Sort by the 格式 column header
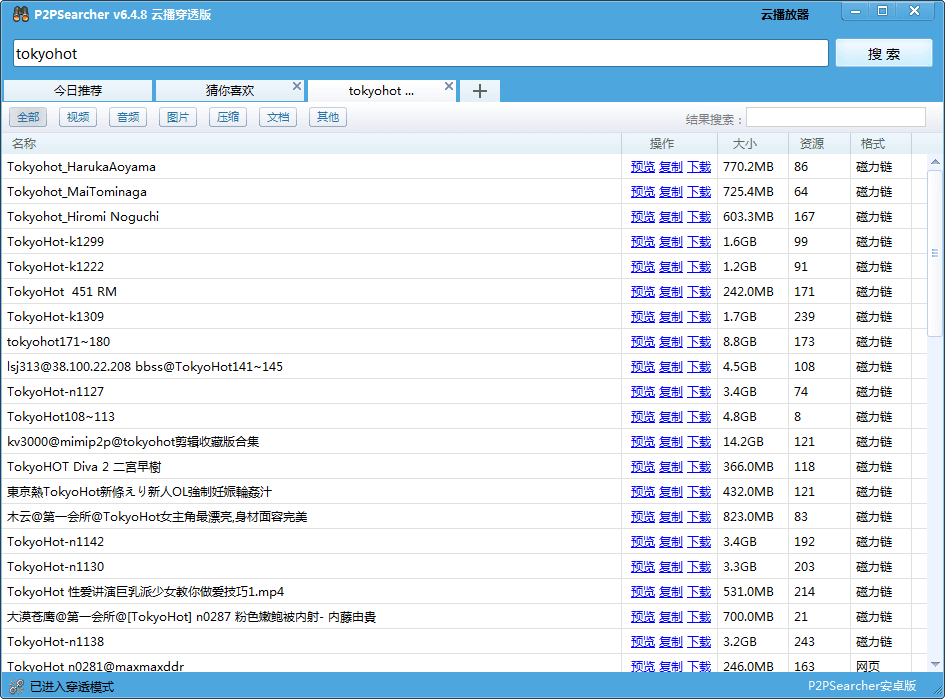The height and width of the screenshot is (699, 945). click(x=881, y=143)
